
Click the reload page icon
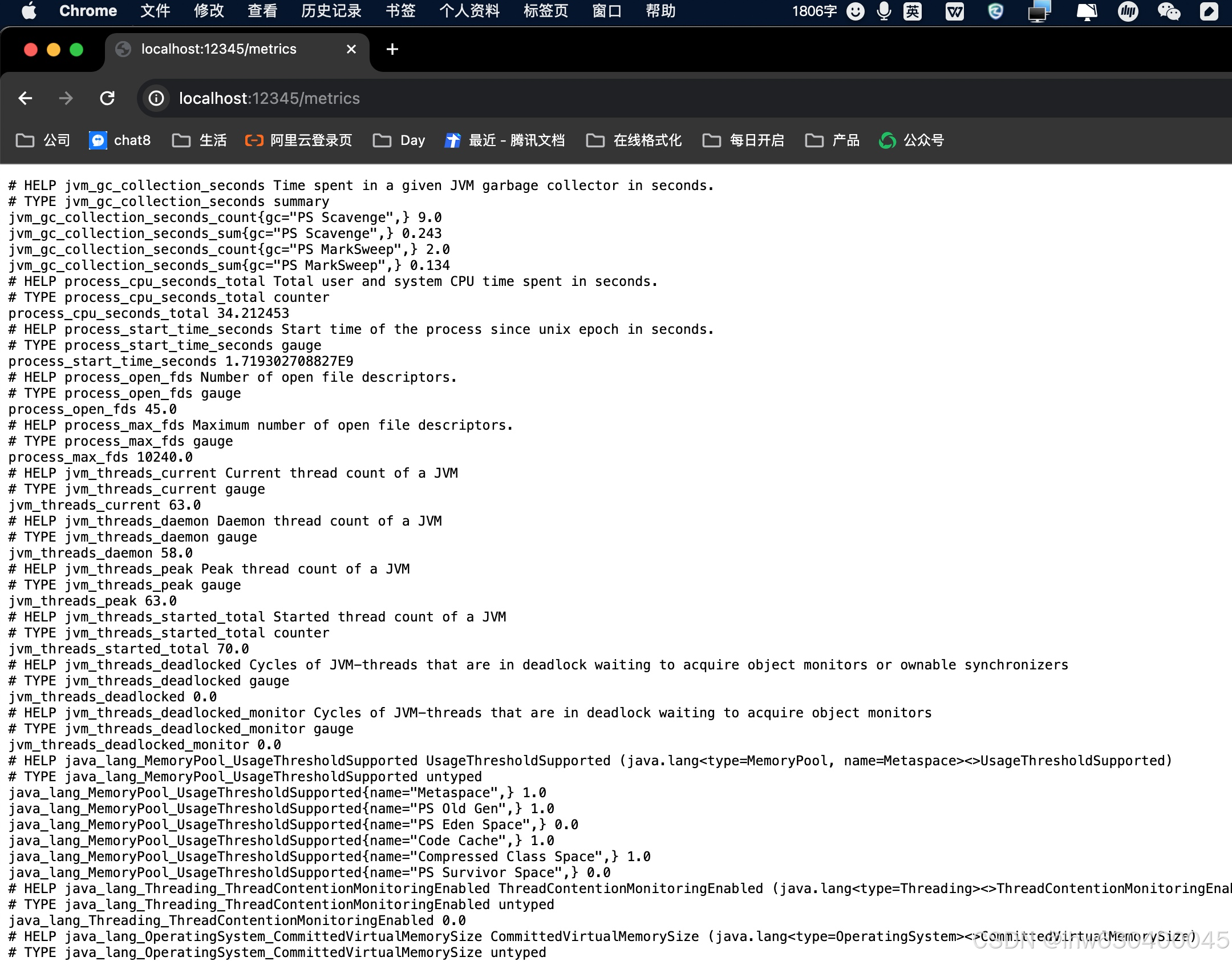[x=107, y=98]
